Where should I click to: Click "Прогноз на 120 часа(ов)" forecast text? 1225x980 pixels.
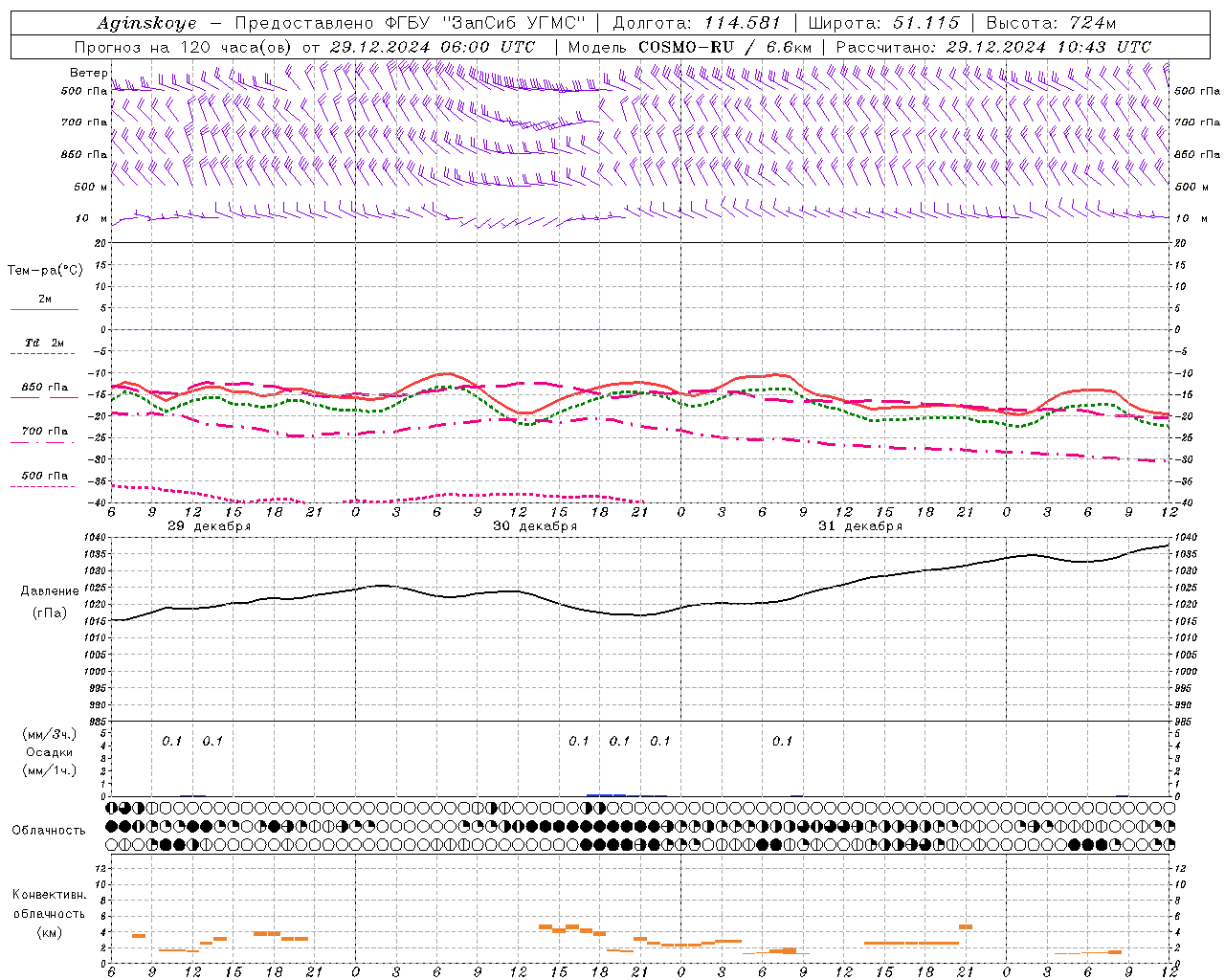[x=184, y=47]
